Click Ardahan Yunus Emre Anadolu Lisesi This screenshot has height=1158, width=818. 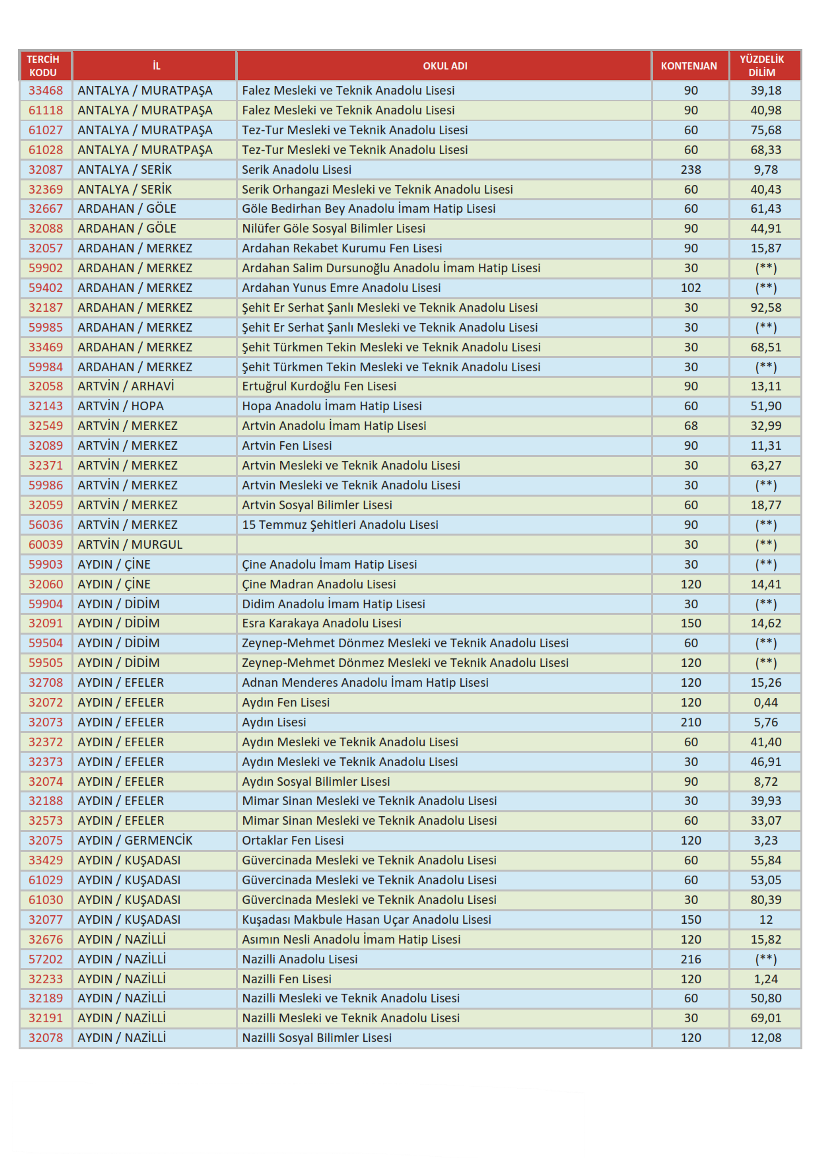341,288
